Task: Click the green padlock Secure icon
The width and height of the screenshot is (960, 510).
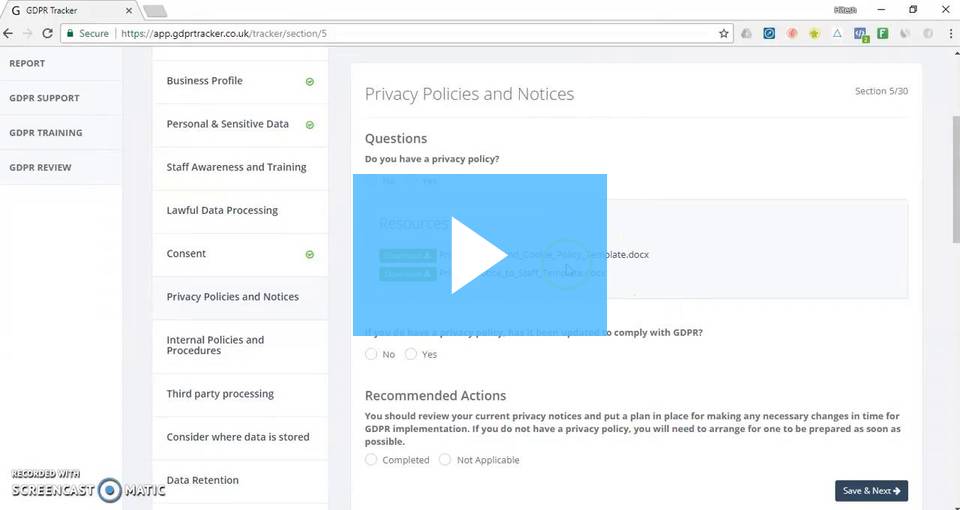Action: [70, 33]
